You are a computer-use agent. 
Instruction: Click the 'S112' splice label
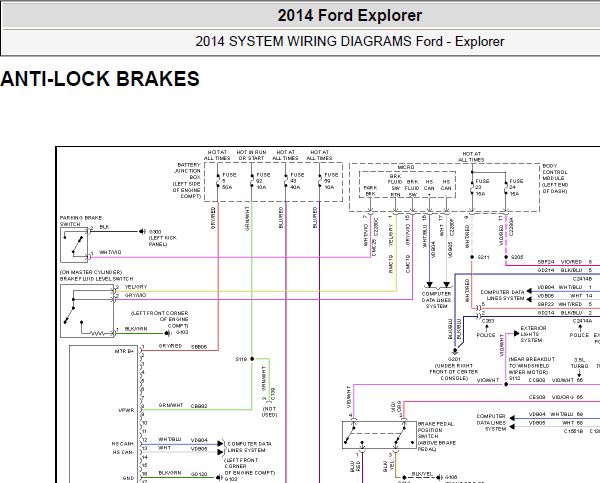[x=514, y=378]
